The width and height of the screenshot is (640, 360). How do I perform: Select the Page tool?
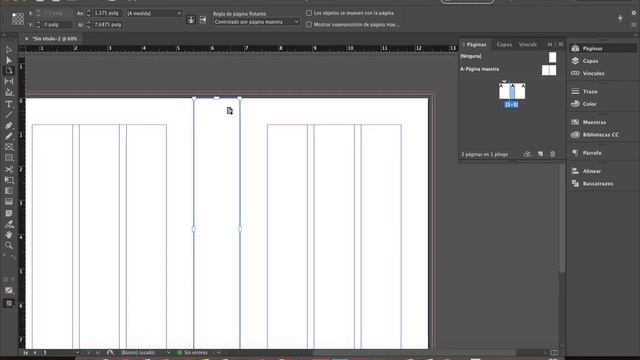click(x=9, y=71)
